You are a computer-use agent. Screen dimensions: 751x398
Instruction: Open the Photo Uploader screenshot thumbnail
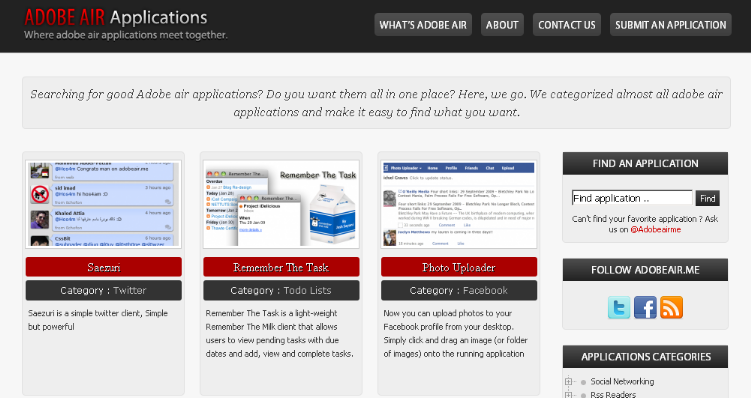click(x=459, y=204)
